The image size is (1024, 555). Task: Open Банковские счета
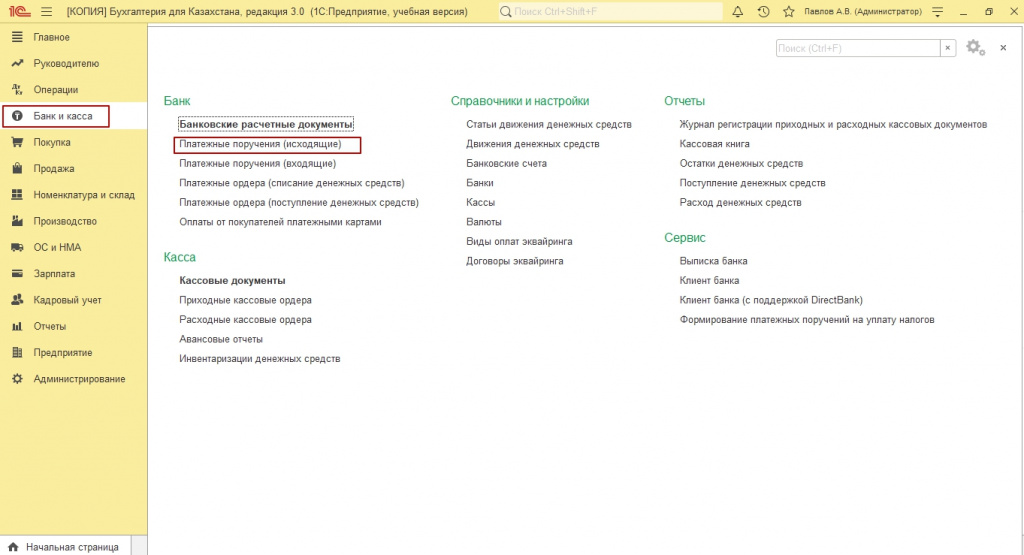coord(506,163)
